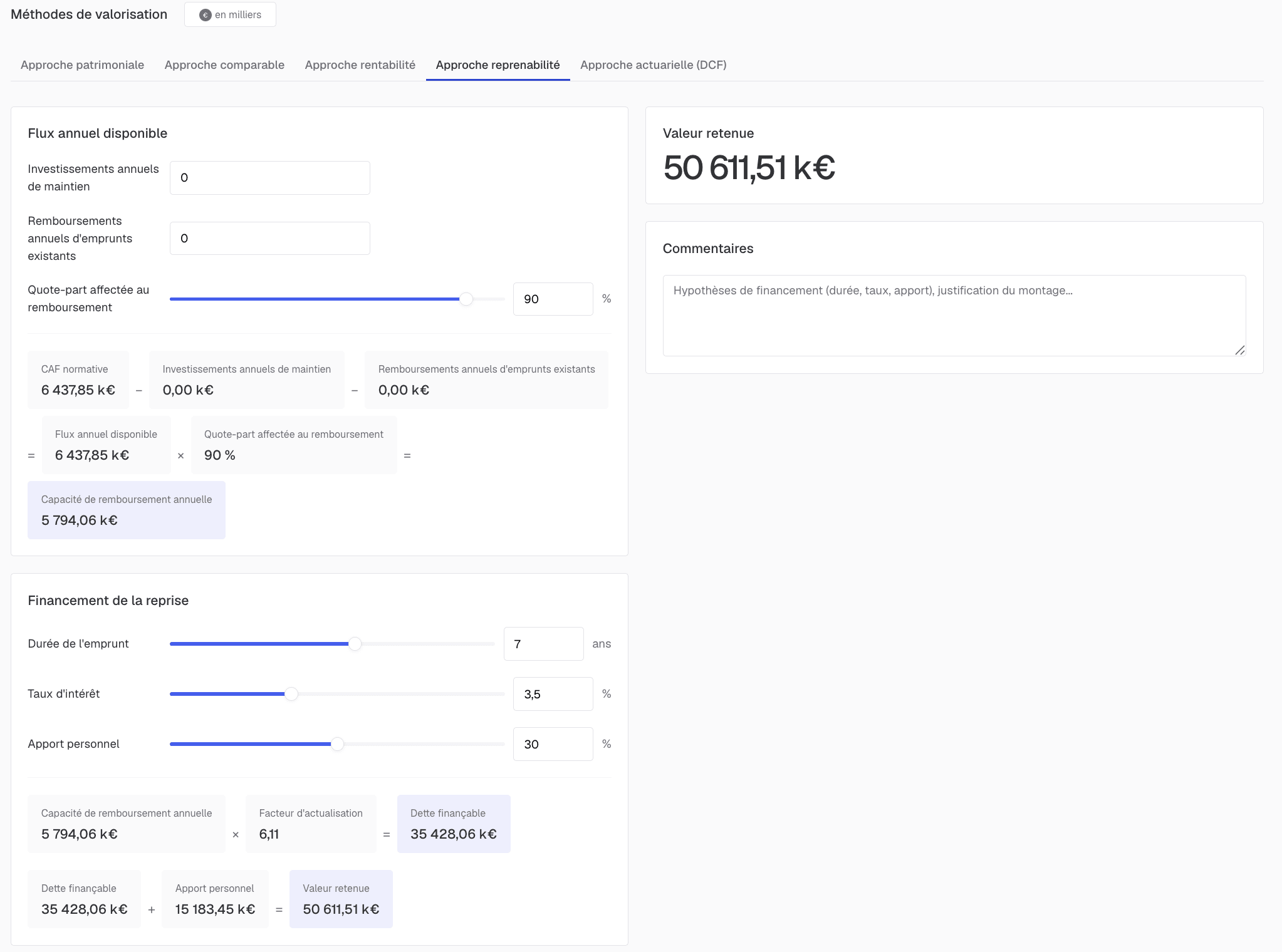The image size is (1282, 952).
Task: Select the Approche rentabilité tab
Action: click(360, 65)
